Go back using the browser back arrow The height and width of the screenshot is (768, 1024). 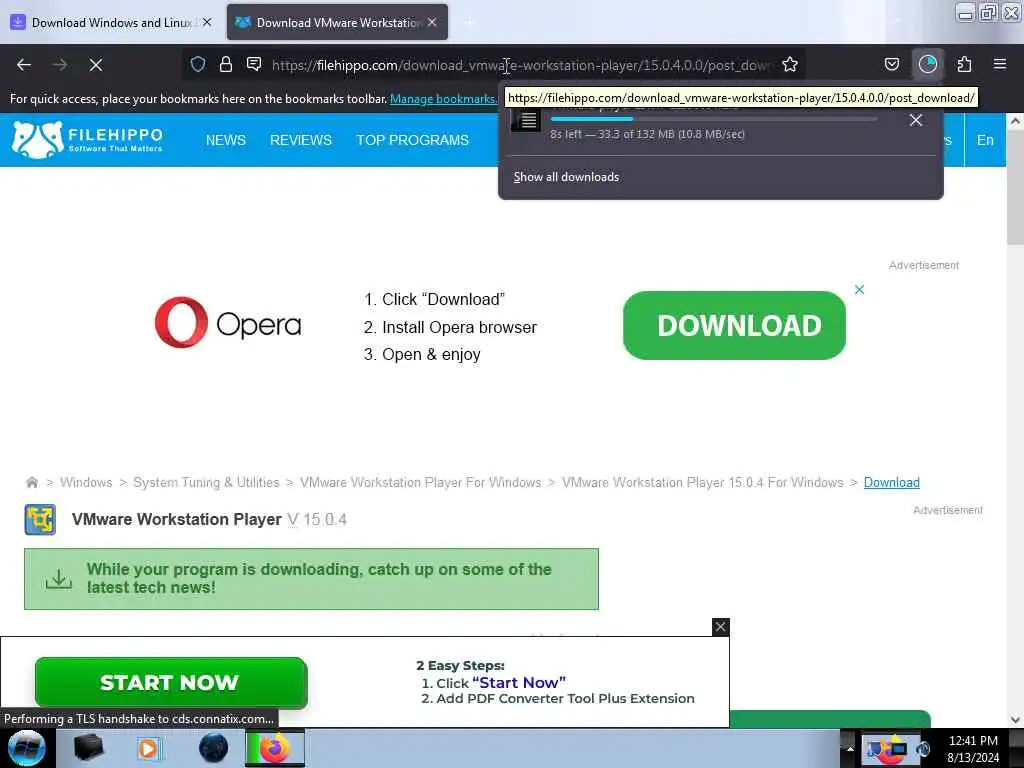pyautogui.click(x=24, y=65)
